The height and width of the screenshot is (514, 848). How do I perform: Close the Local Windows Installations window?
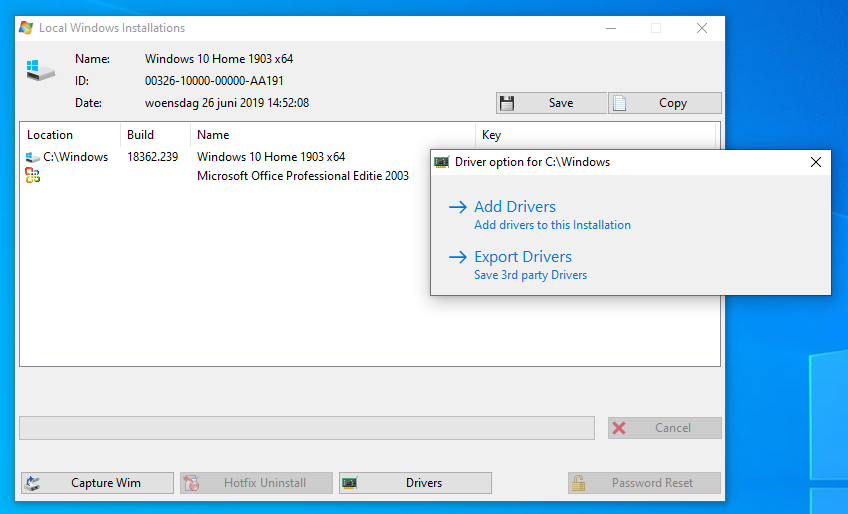[701, 28]
